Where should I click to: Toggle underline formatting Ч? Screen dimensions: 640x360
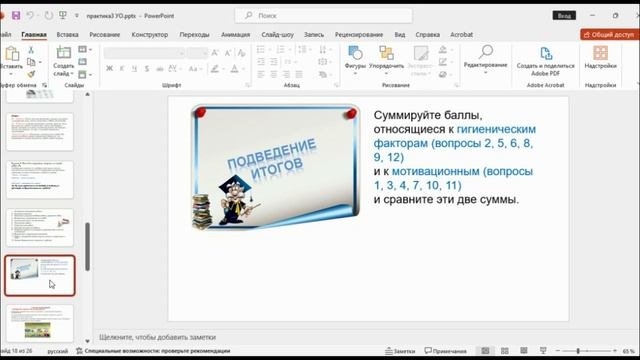pos(134,69)
